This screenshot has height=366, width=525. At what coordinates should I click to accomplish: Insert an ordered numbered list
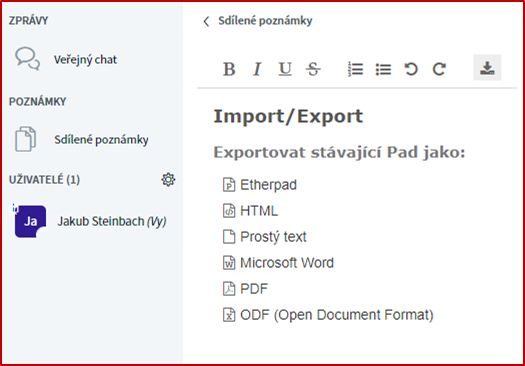pyautogui.click(x=355, y=69)
